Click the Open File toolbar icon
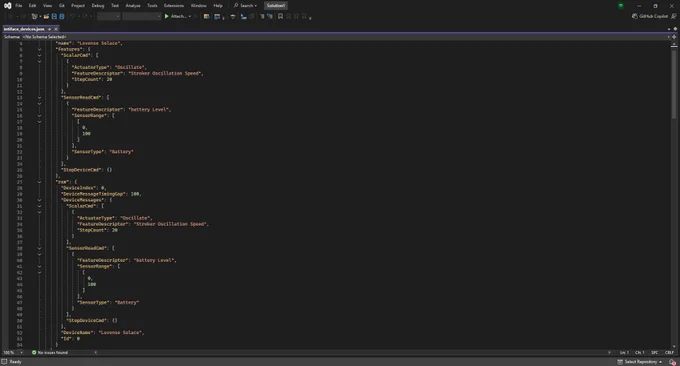Viewport: 680px width, 366px height. 46,16
